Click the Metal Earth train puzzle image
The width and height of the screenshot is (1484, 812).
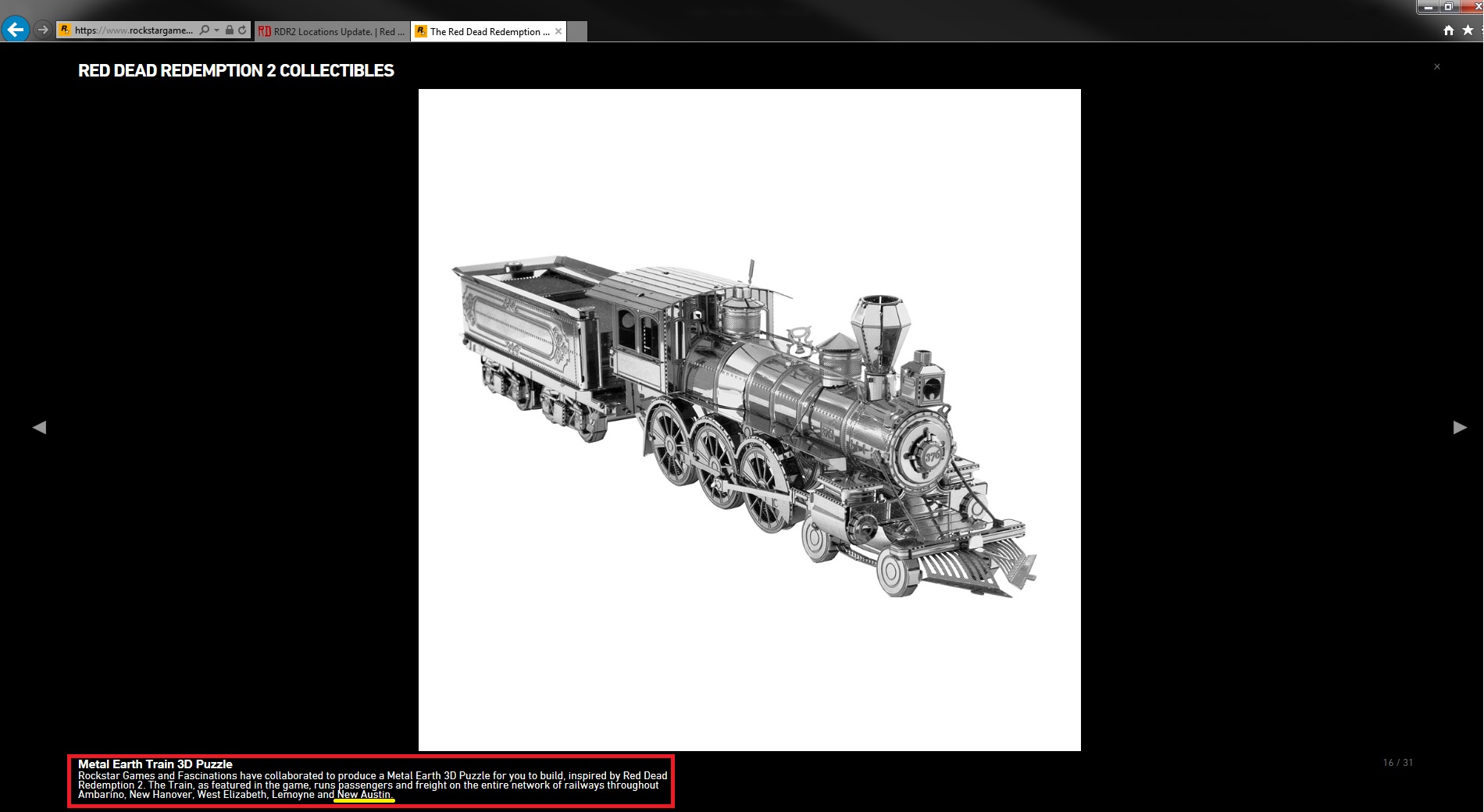(749, 420)
